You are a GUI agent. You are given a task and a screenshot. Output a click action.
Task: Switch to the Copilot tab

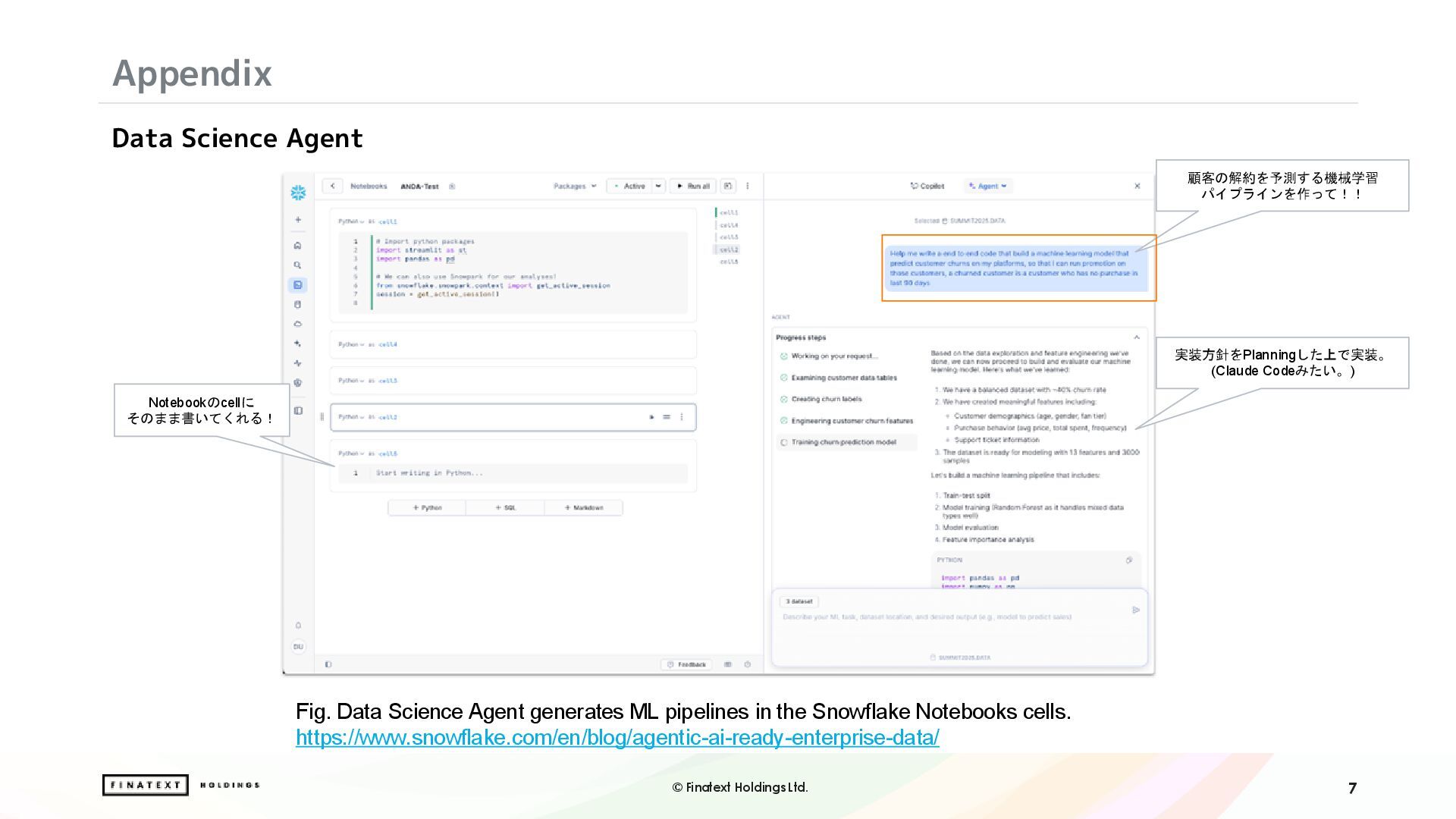coord(927,186)
